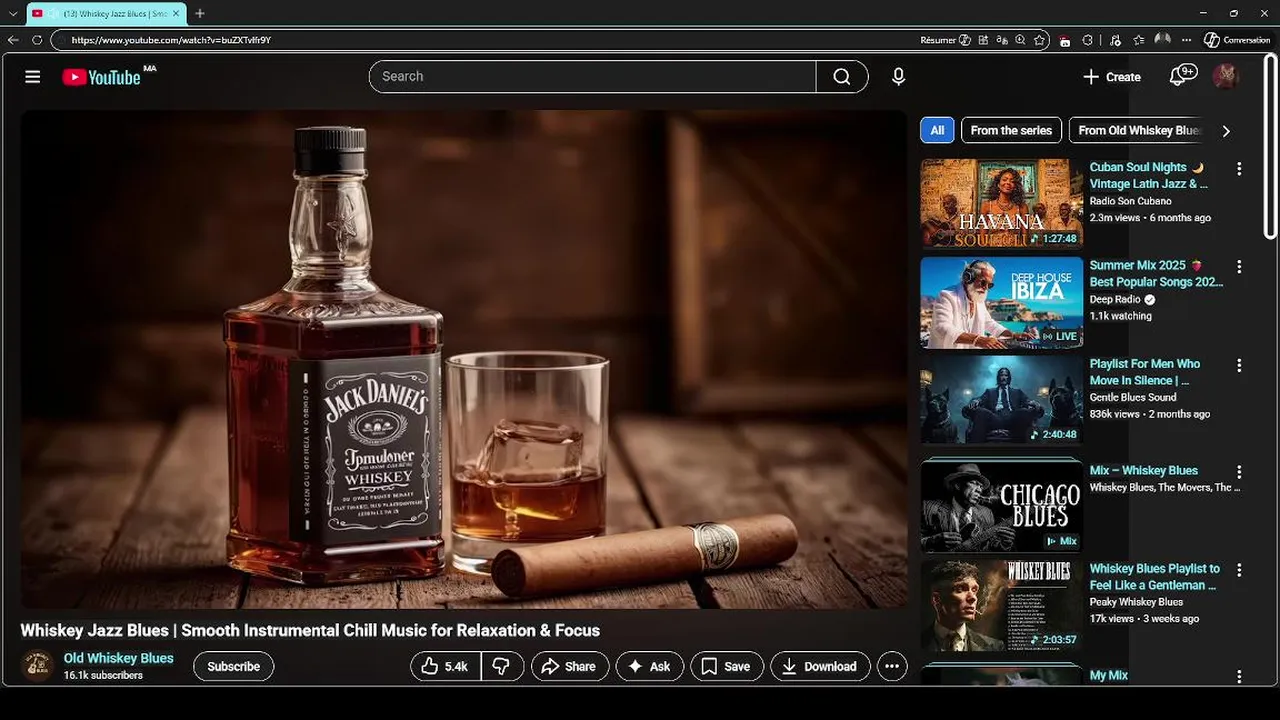Click the Share button
The width and height of the screenshot is (1280, 720).
point(569,666)
